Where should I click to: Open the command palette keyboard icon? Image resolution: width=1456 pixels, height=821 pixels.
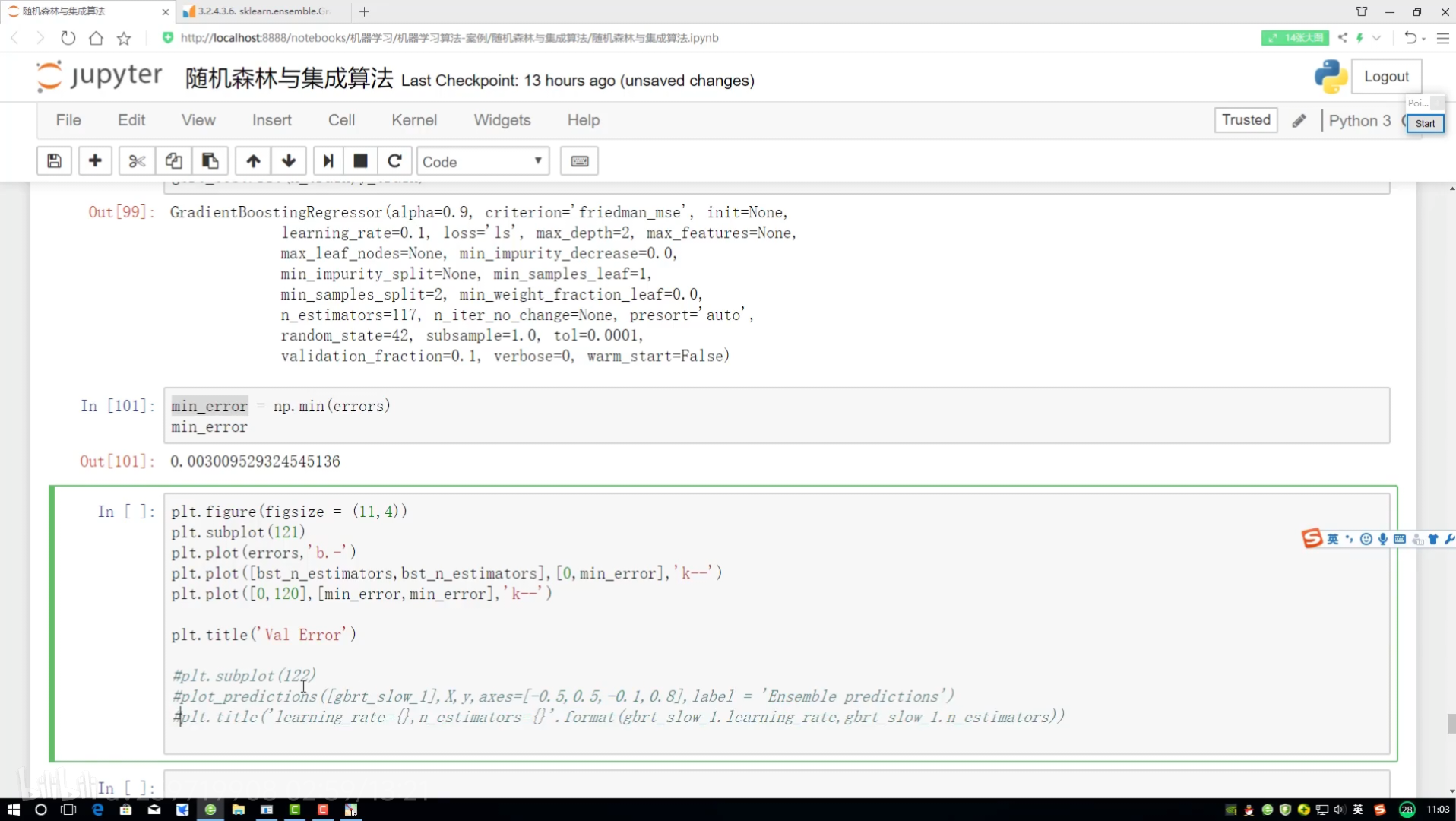click(x=579, y=161)
